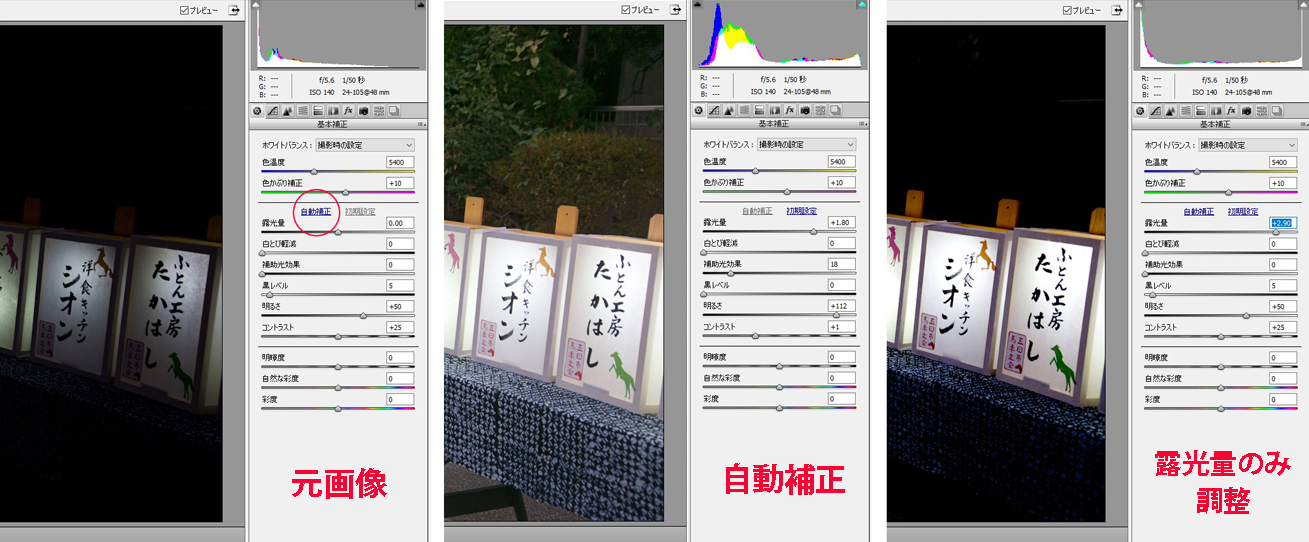Open fx Effects tab in 露光量のみ調整 panel
1309x542 pixels.
(1231, 110)
